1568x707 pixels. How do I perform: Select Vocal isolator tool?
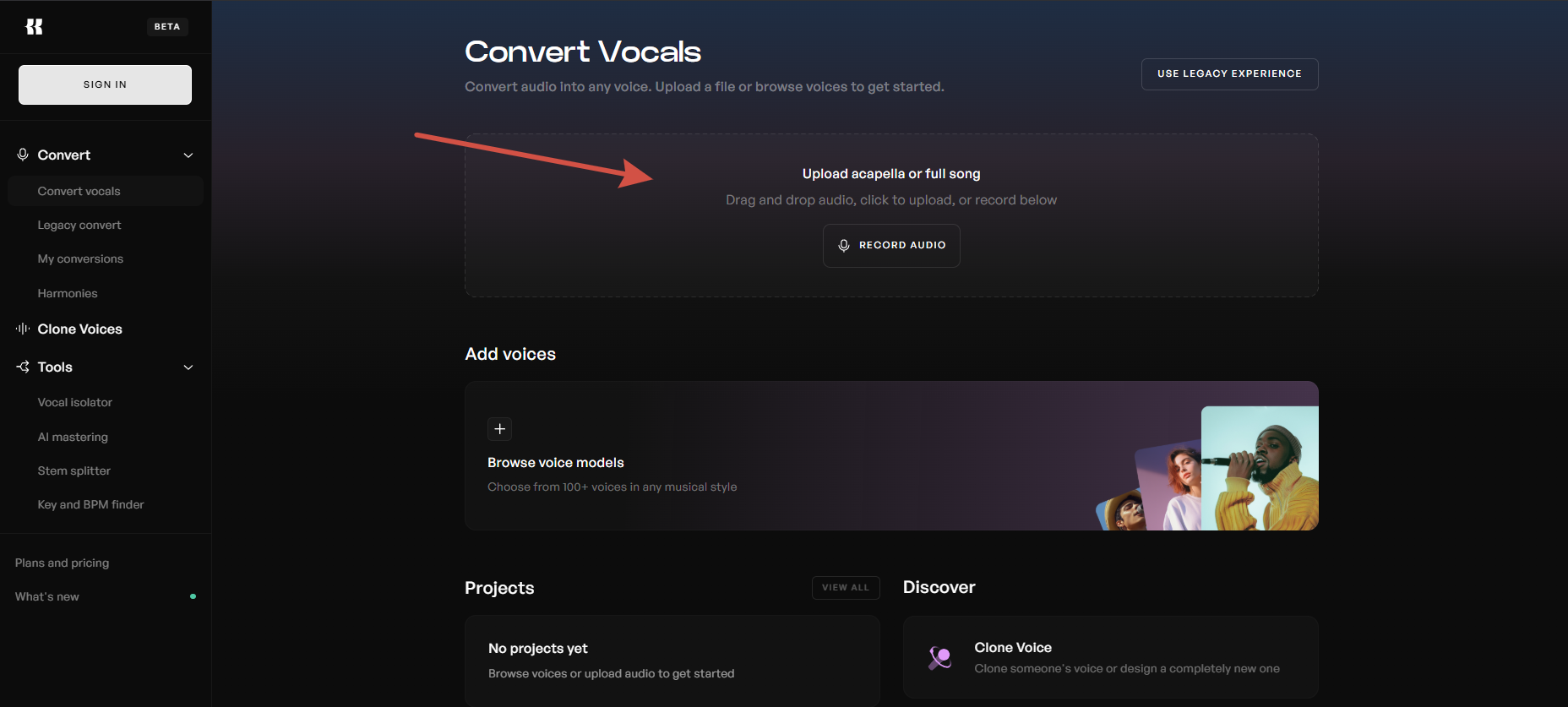tap(75, 402)
